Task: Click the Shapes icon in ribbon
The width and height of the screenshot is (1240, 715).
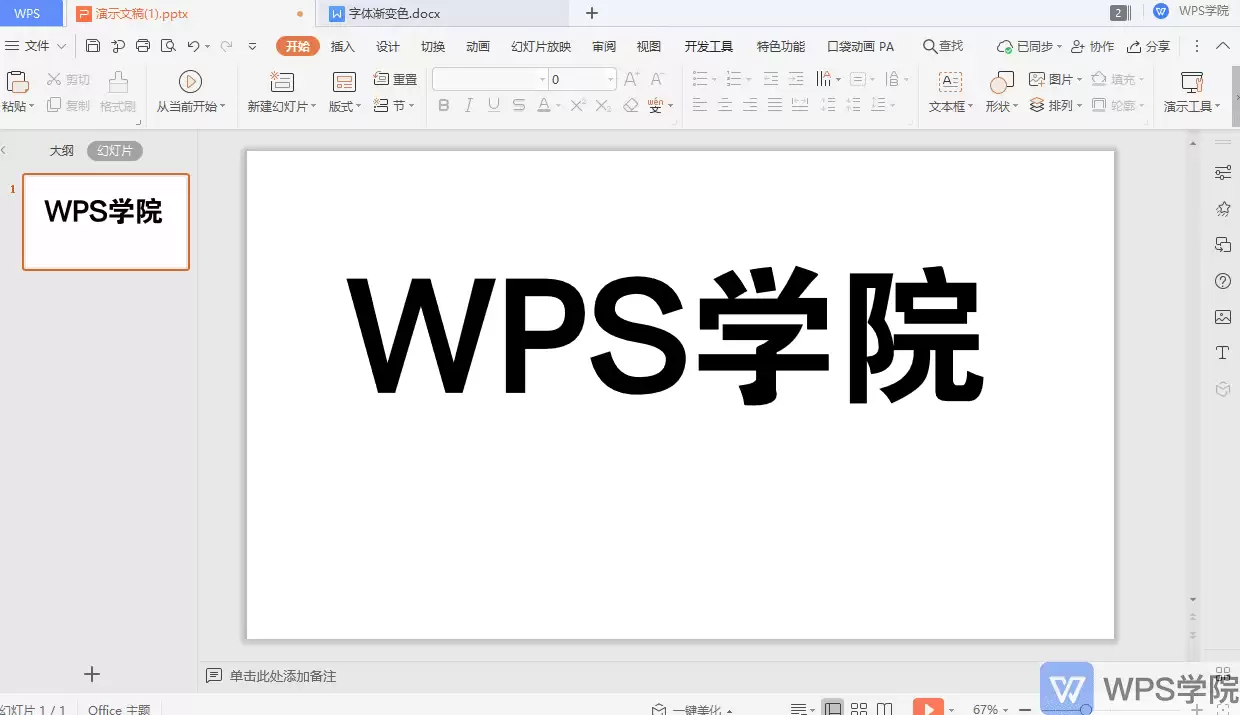Action: click(x=1001, y=82)
